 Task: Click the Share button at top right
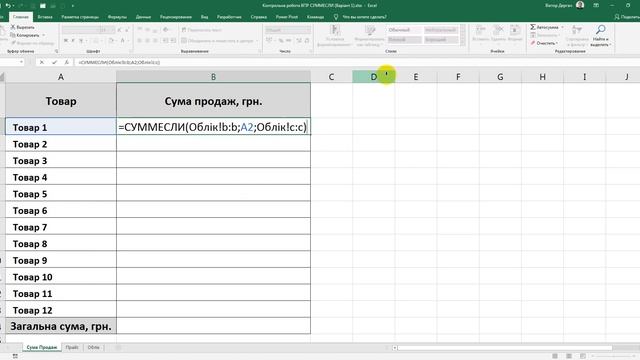pos(627,17)
